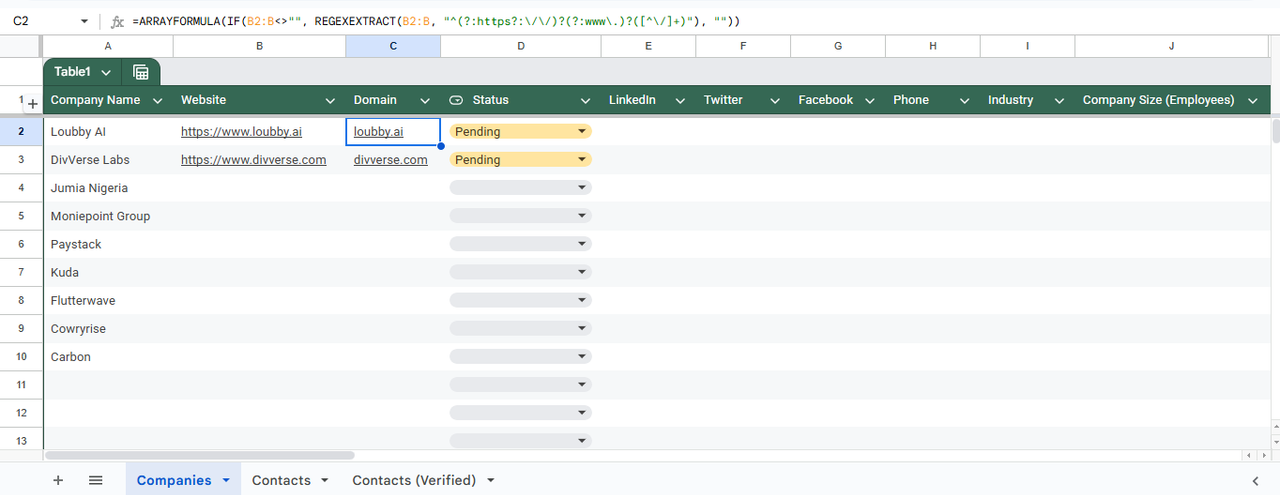
Task: Open Website column header dropdown
Action: click(x=330, y=100)
